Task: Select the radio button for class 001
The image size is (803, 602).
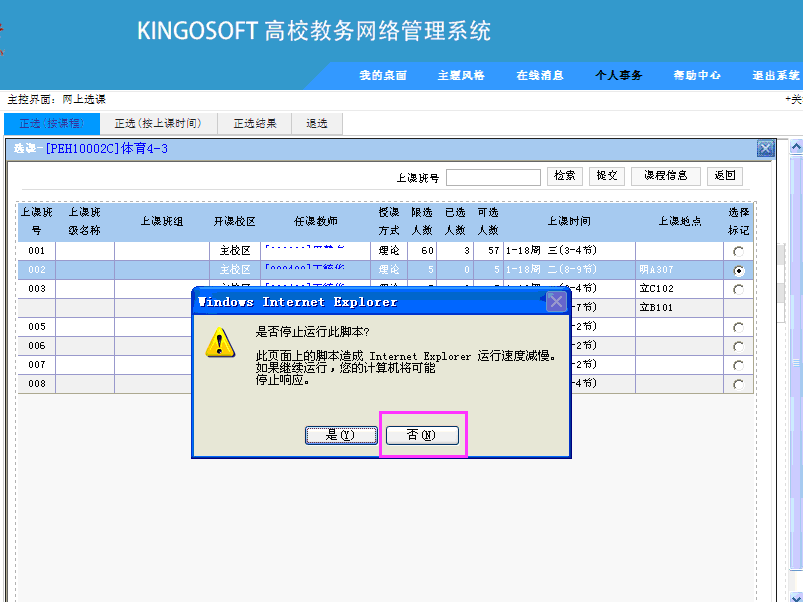Action: (x=738, y=251)
